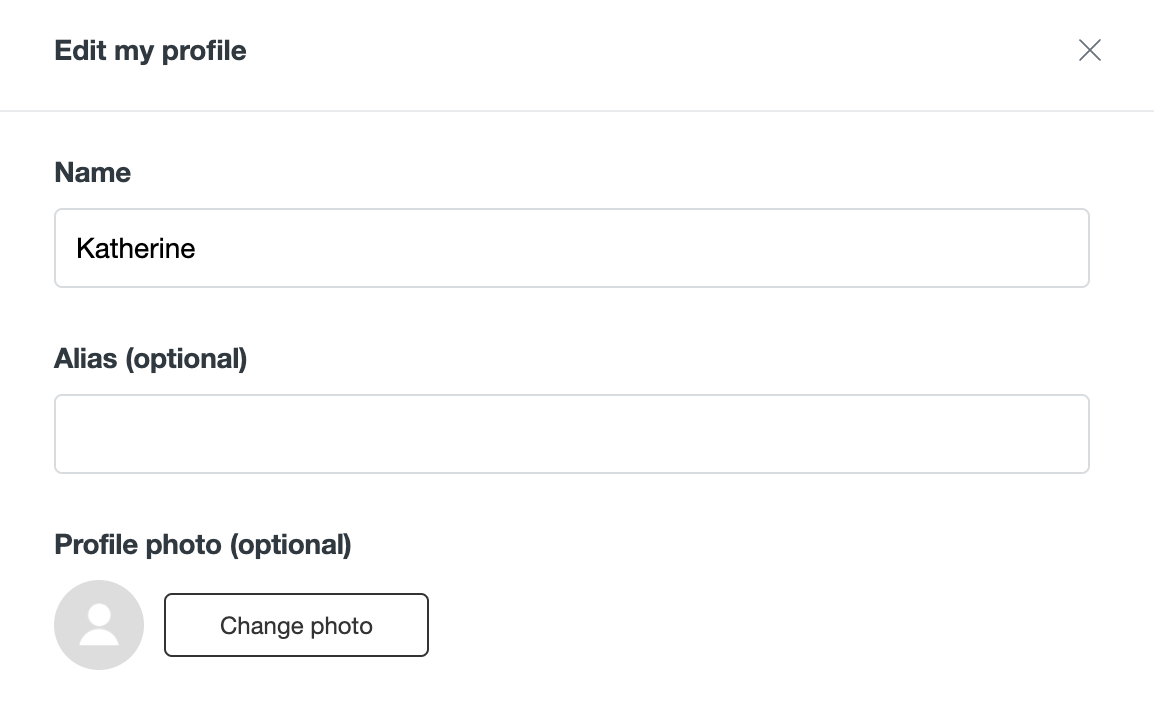Choose a new profile photo via Change photo

(296, 625)
